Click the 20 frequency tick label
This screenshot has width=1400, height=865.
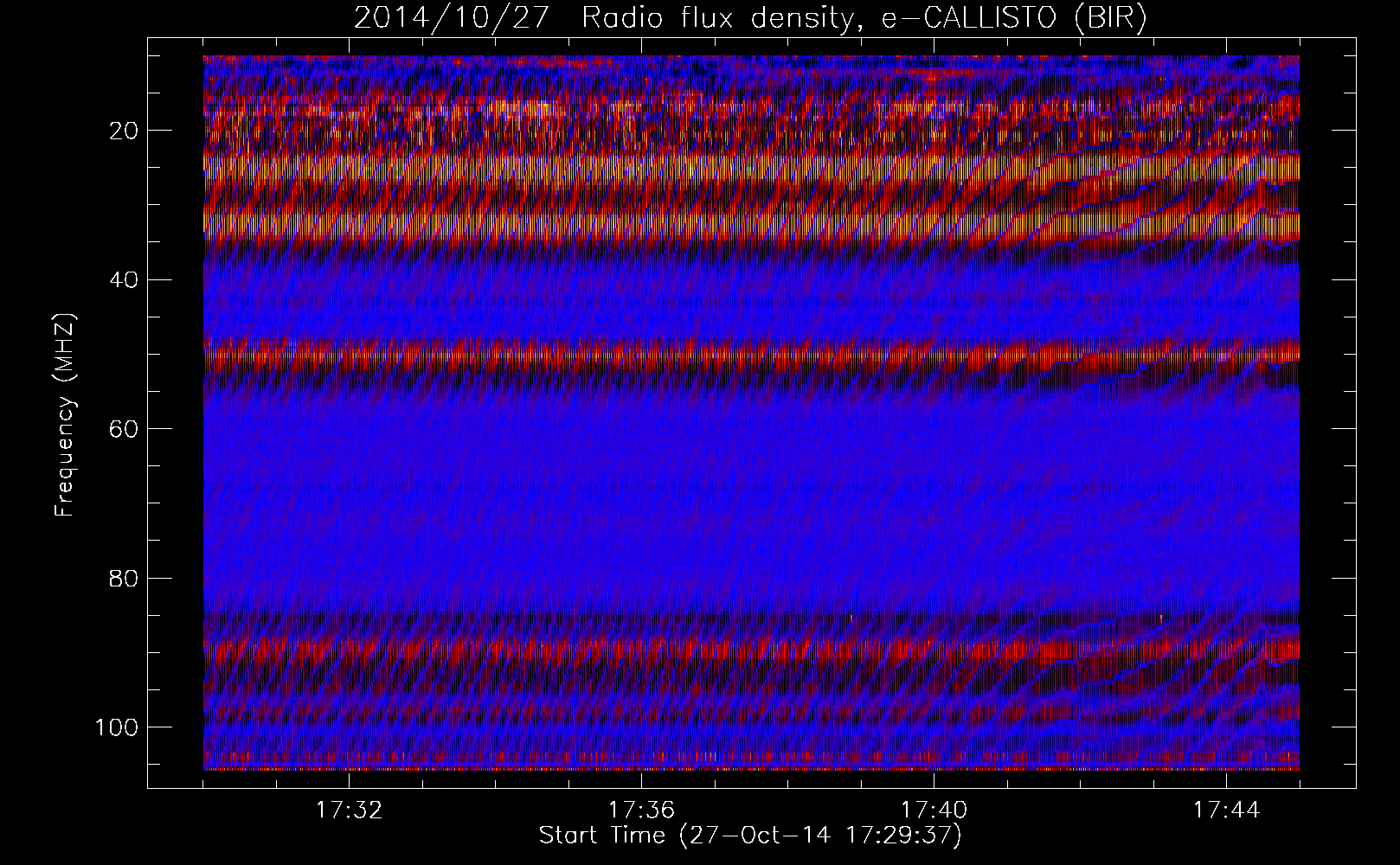coord(125,131)
